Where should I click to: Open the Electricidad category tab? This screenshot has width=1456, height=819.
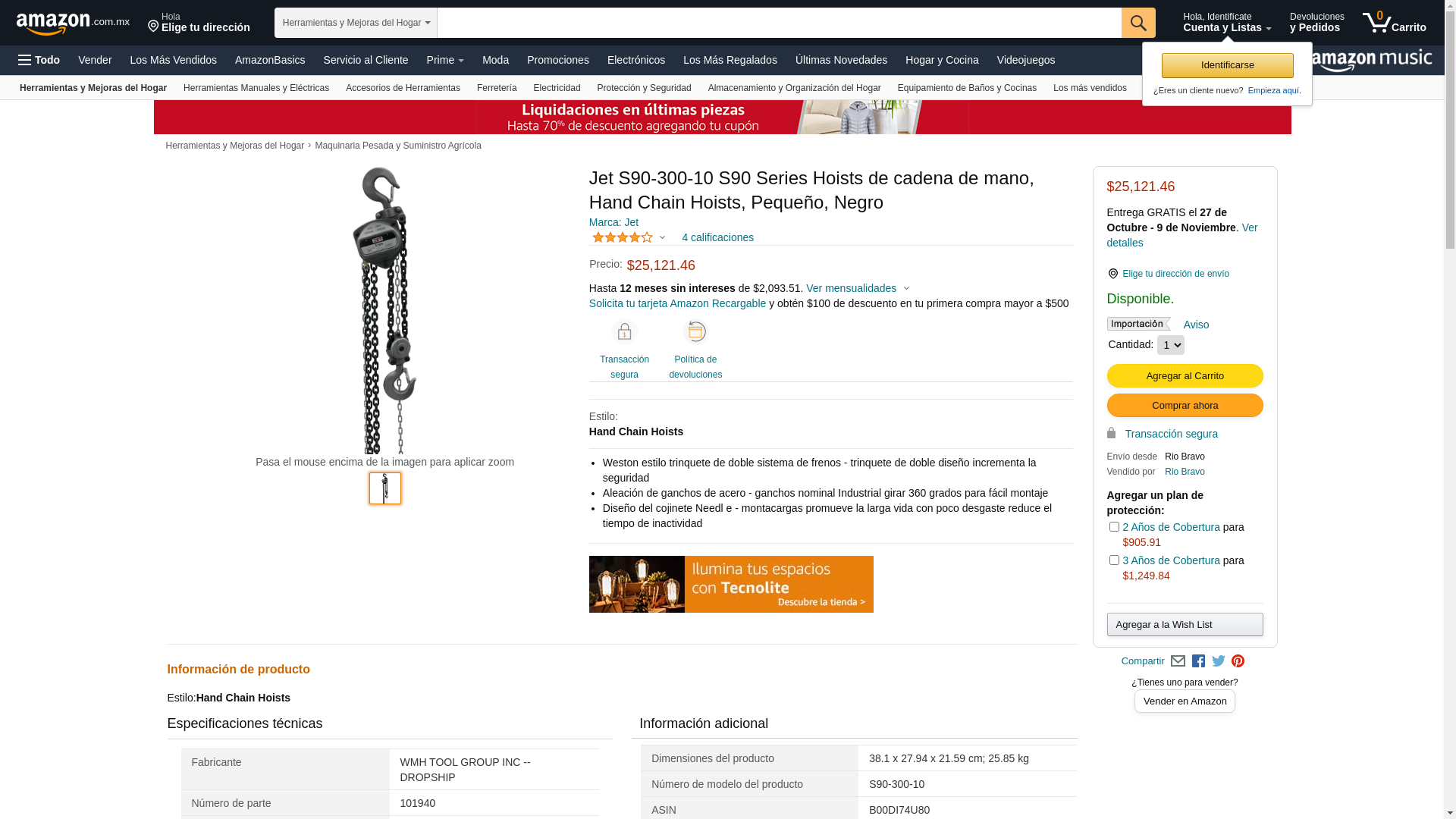[x=557, y=88]
